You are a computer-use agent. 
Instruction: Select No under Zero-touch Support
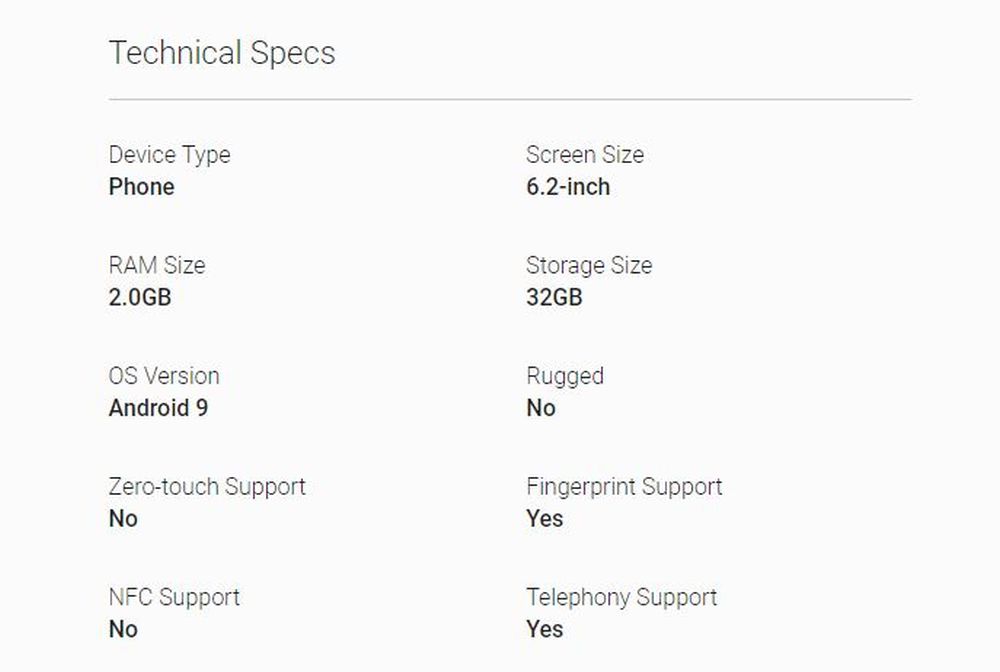[123, 519]
